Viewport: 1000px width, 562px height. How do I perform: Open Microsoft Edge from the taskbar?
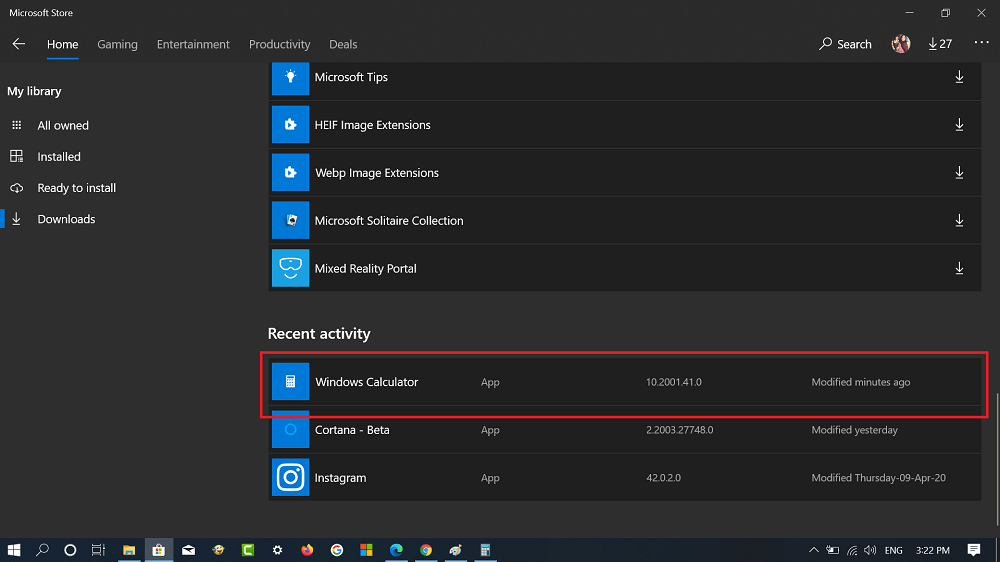pos(396,550)
